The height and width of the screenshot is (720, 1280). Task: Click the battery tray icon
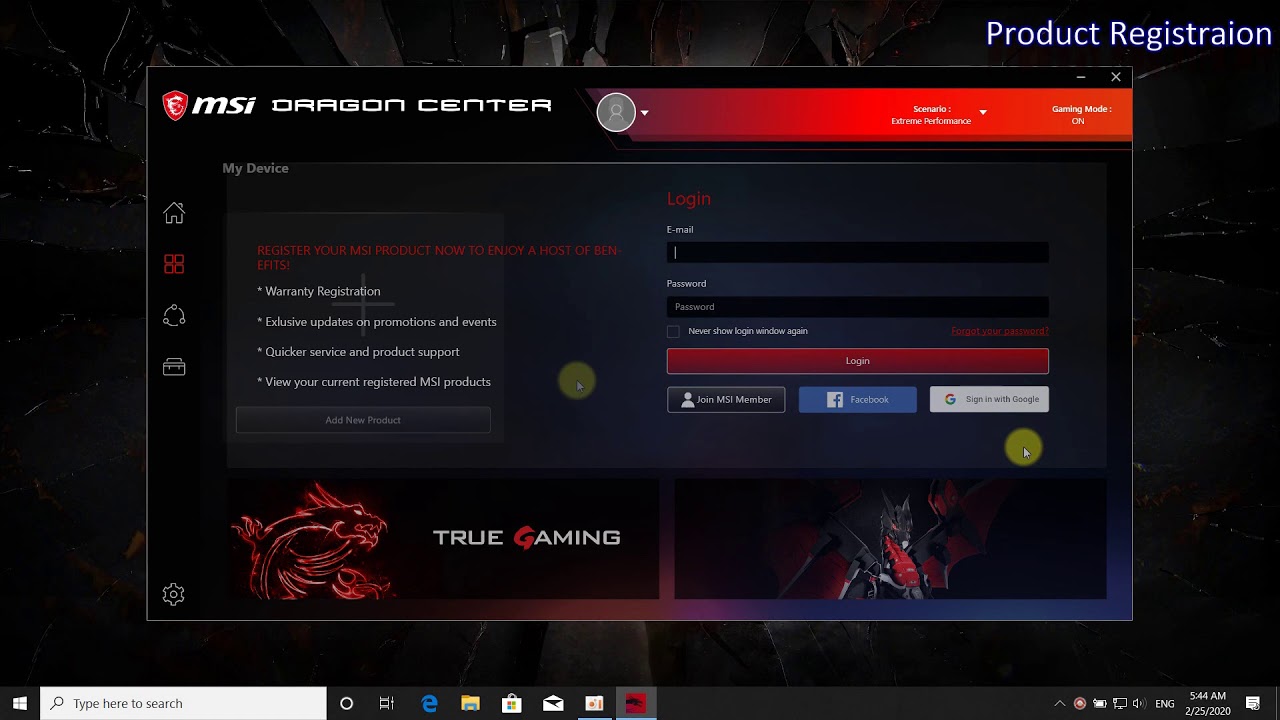[x=1099, y=703]
